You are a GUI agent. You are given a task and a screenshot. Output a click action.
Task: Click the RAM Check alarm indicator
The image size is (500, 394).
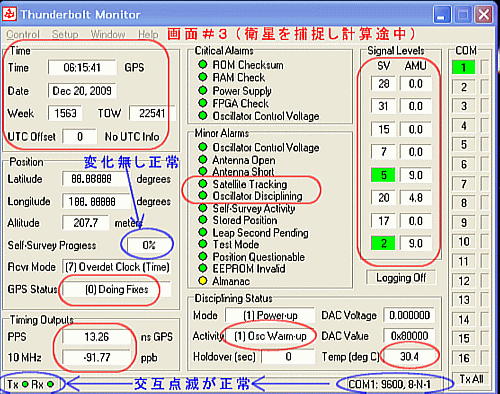(x=202, y=77)
